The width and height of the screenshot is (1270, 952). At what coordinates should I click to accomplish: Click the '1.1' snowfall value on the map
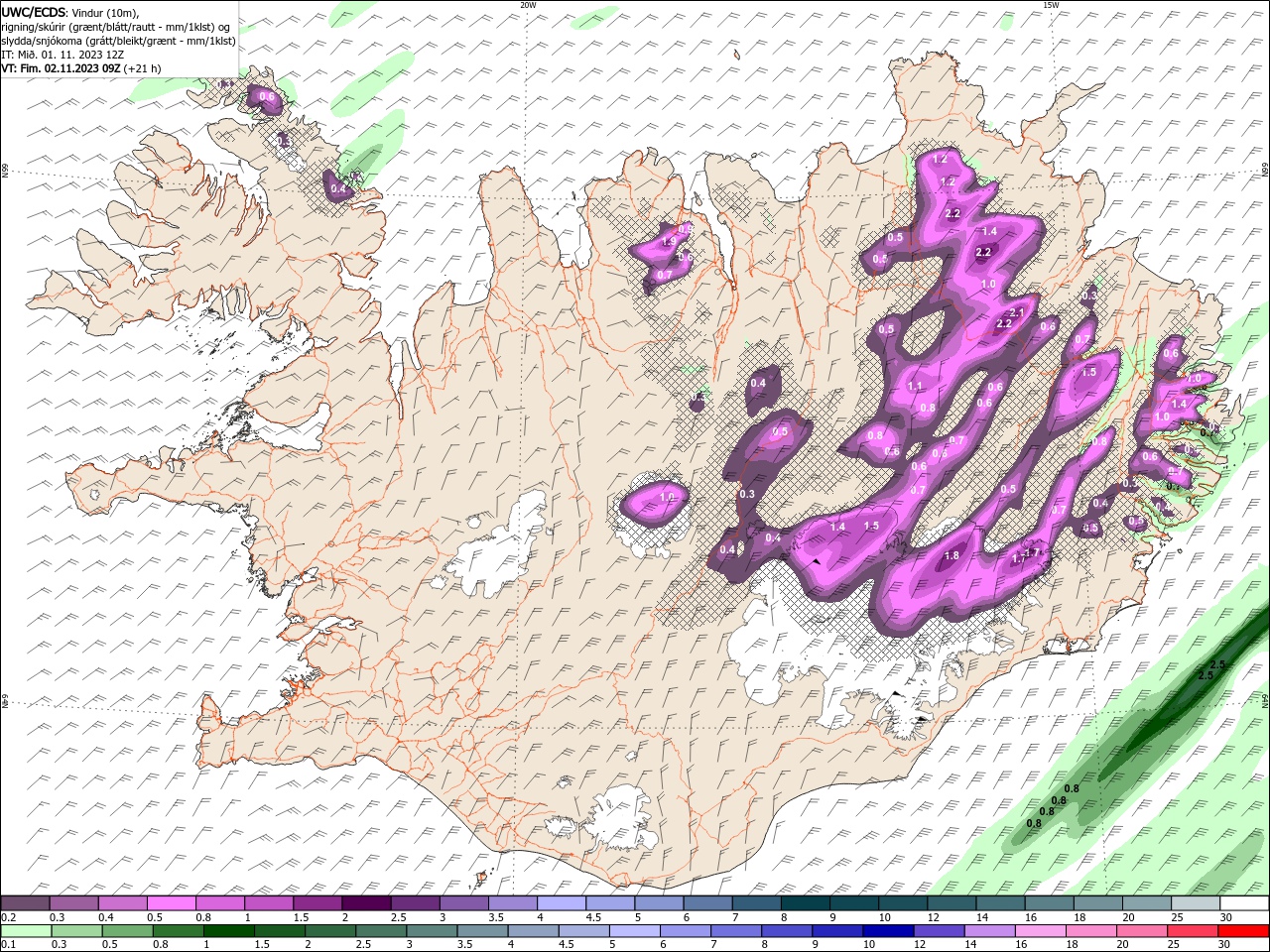click(915, 387)
